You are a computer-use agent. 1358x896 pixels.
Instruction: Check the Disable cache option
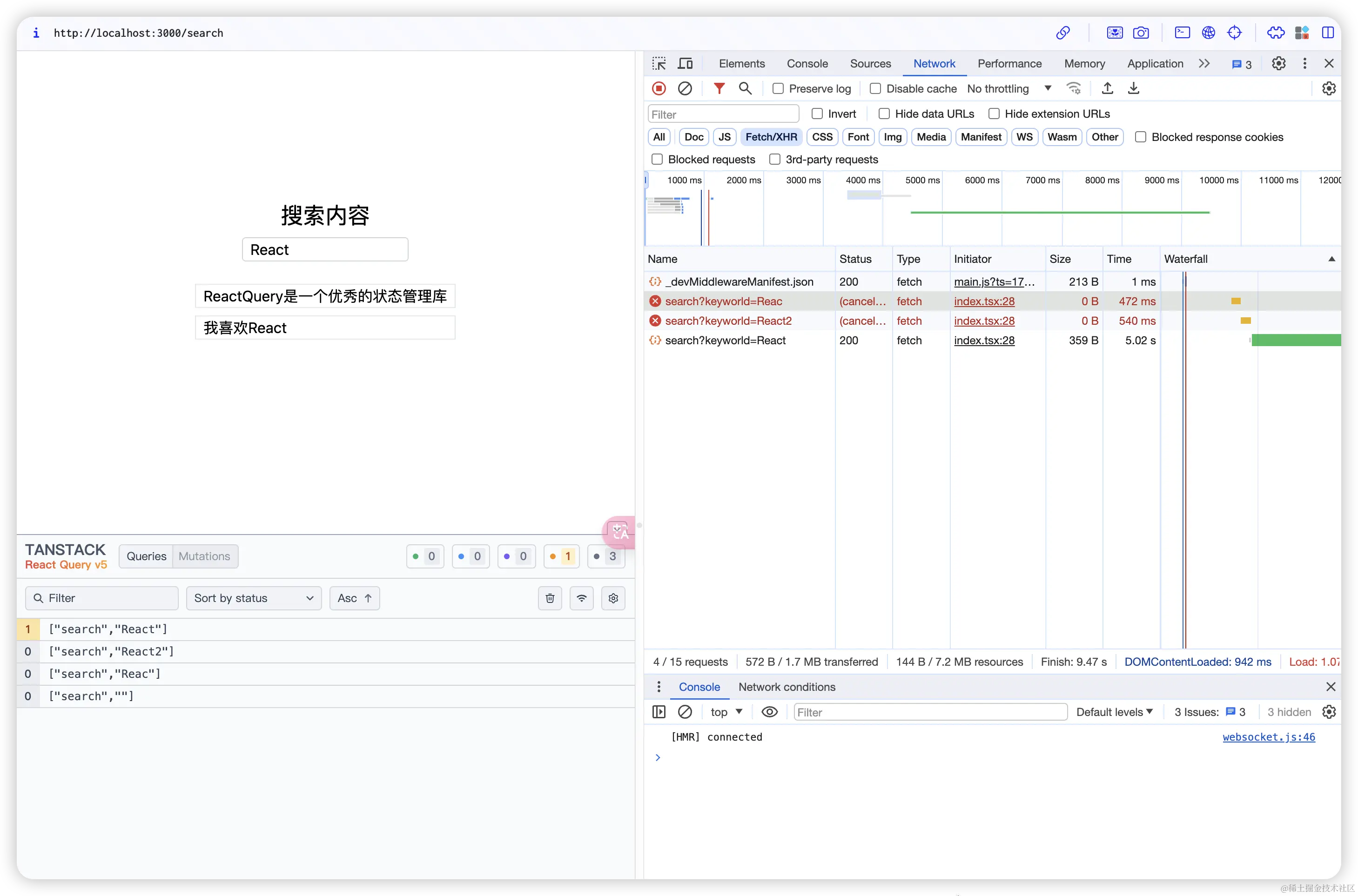[875, 88]
